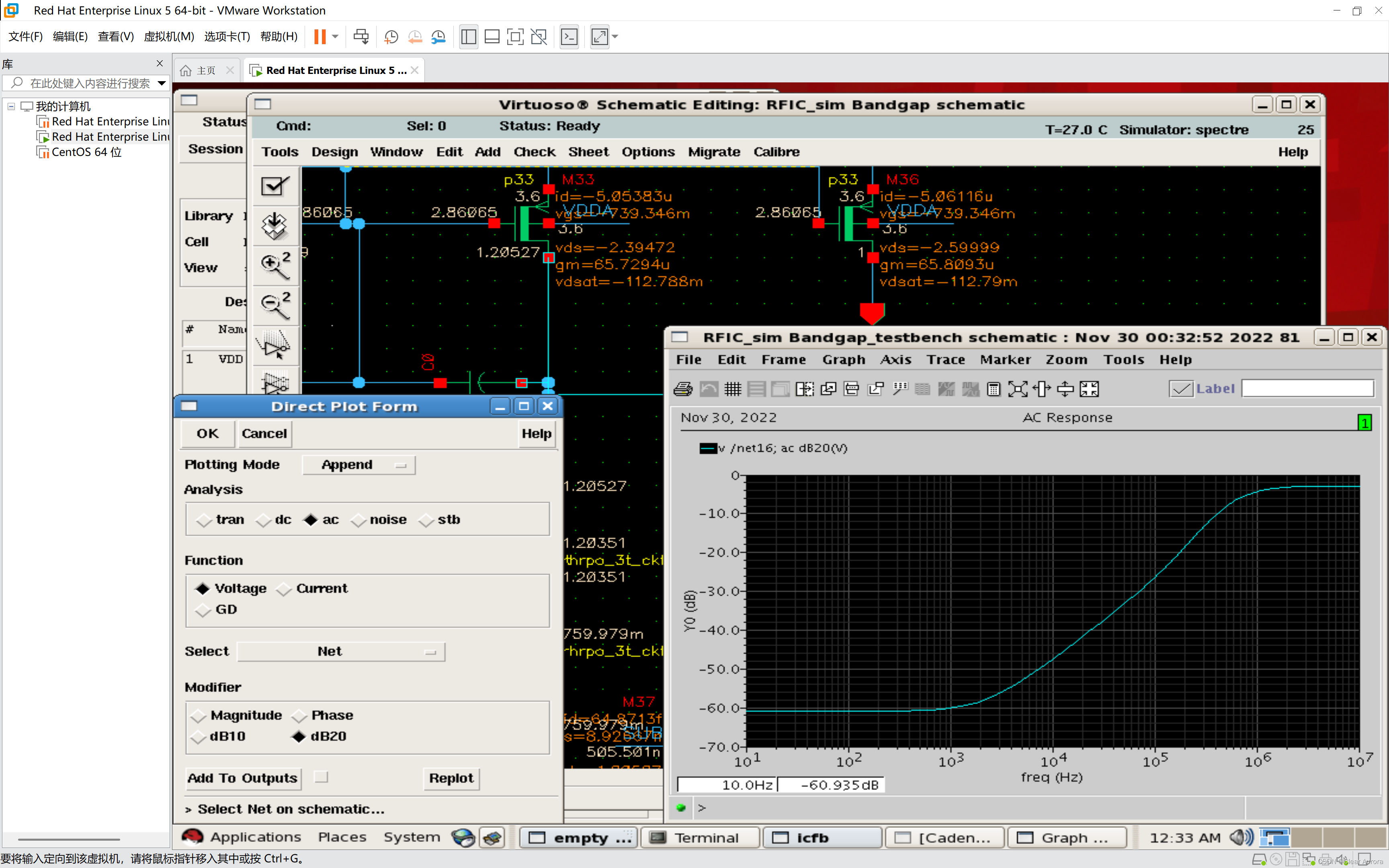Open the Plotting Mode Append dropdown
This screenshot has width=1389, height=868.
[x=358, y=465]
